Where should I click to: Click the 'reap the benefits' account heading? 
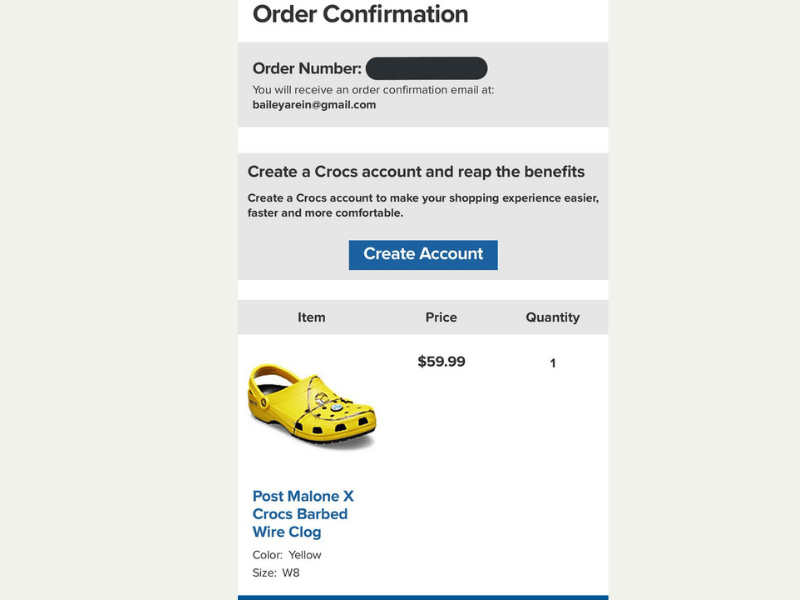(x=416, y=172)
